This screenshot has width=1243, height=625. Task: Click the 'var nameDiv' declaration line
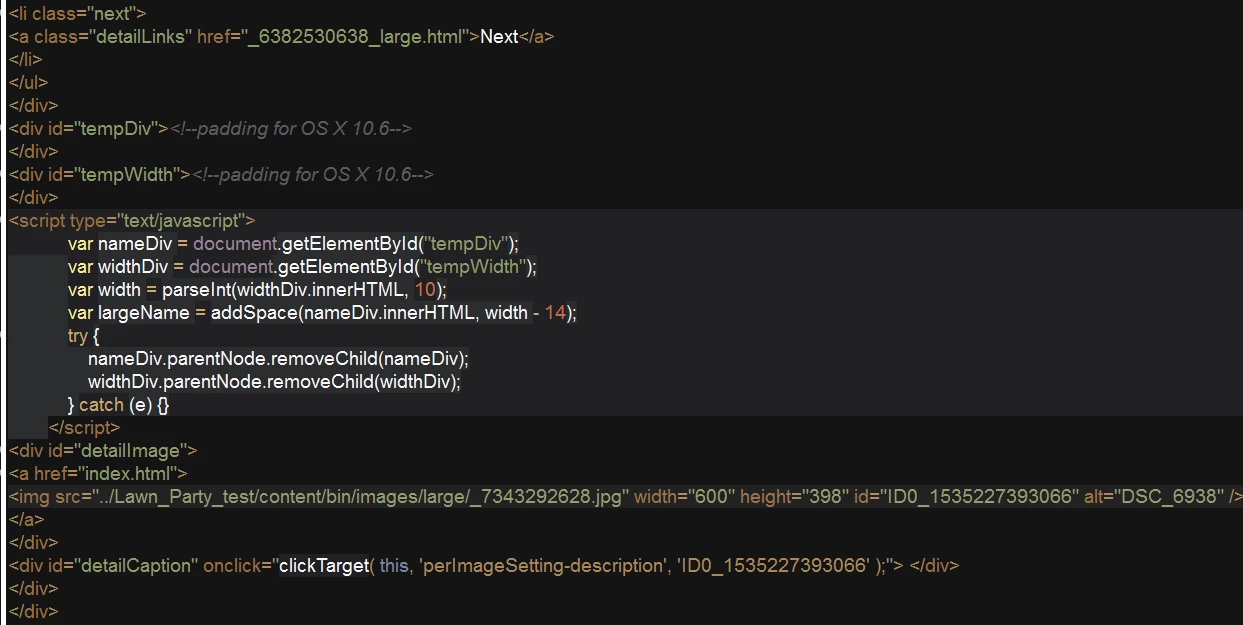pyautogui.click(x=294, y=244)
